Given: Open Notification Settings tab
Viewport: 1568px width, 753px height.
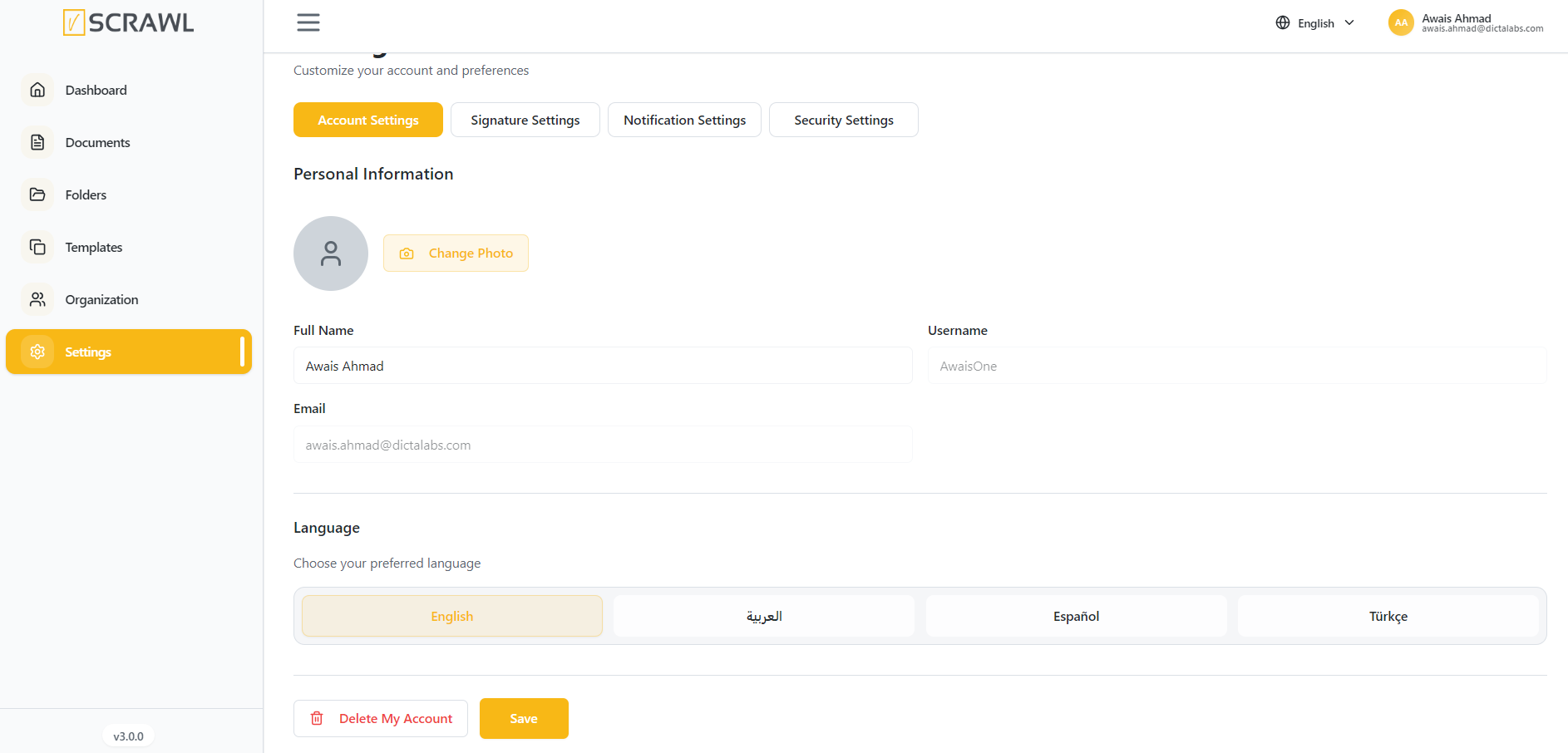Looking at the screenshot, I should click(x=684, y=120).
